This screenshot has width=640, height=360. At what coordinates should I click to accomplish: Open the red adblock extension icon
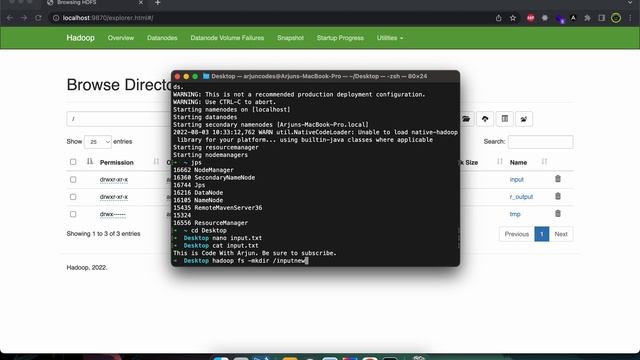coord(530,18)
